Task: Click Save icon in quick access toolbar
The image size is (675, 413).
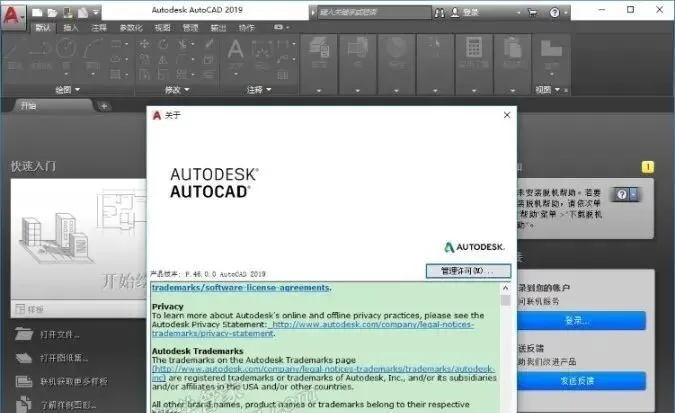Action: click(68, 13)
